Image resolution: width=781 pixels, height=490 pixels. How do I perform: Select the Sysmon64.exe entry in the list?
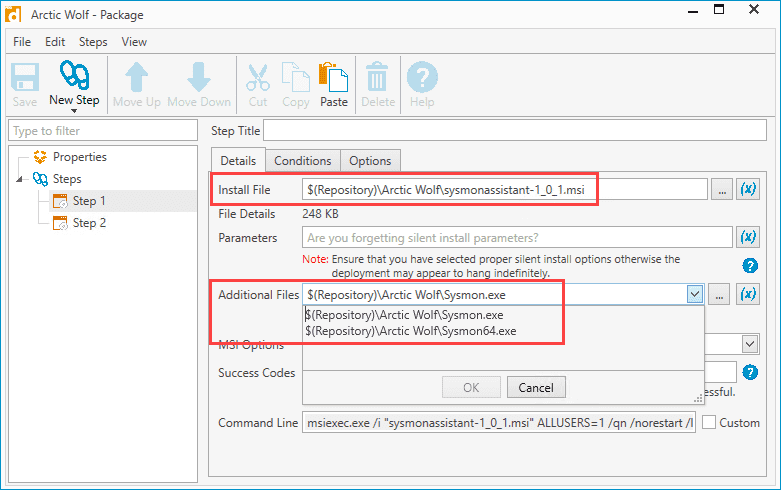click(411, 331)
